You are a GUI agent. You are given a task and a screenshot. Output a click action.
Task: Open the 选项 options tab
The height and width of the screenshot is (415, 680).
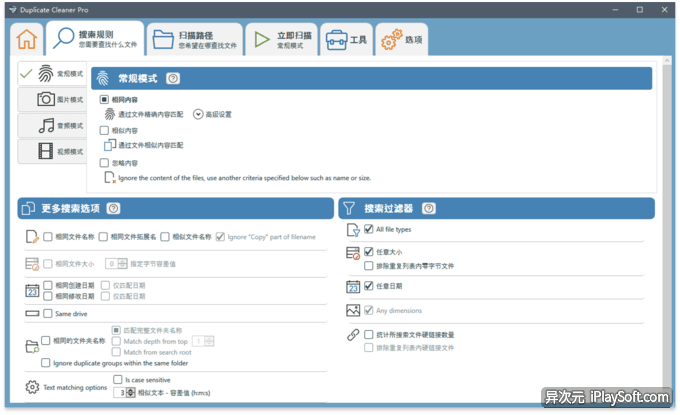click(x=402, y=39)
